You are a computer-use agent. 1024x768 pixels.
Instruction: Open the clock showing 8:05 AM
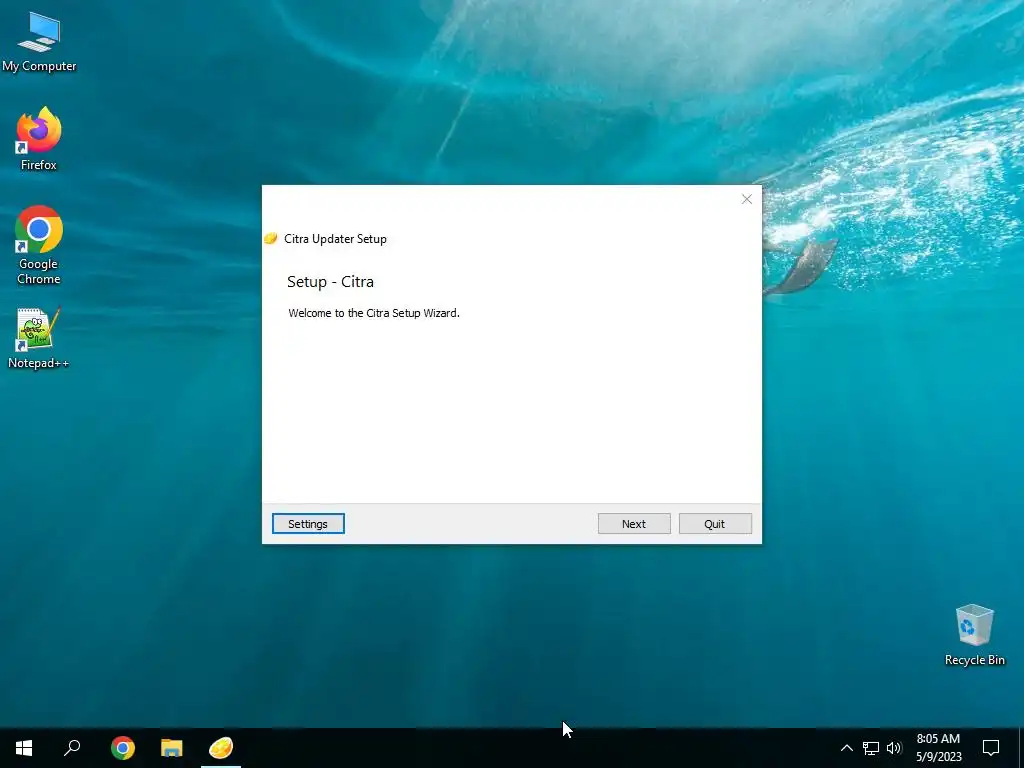[x=938, y=748]
